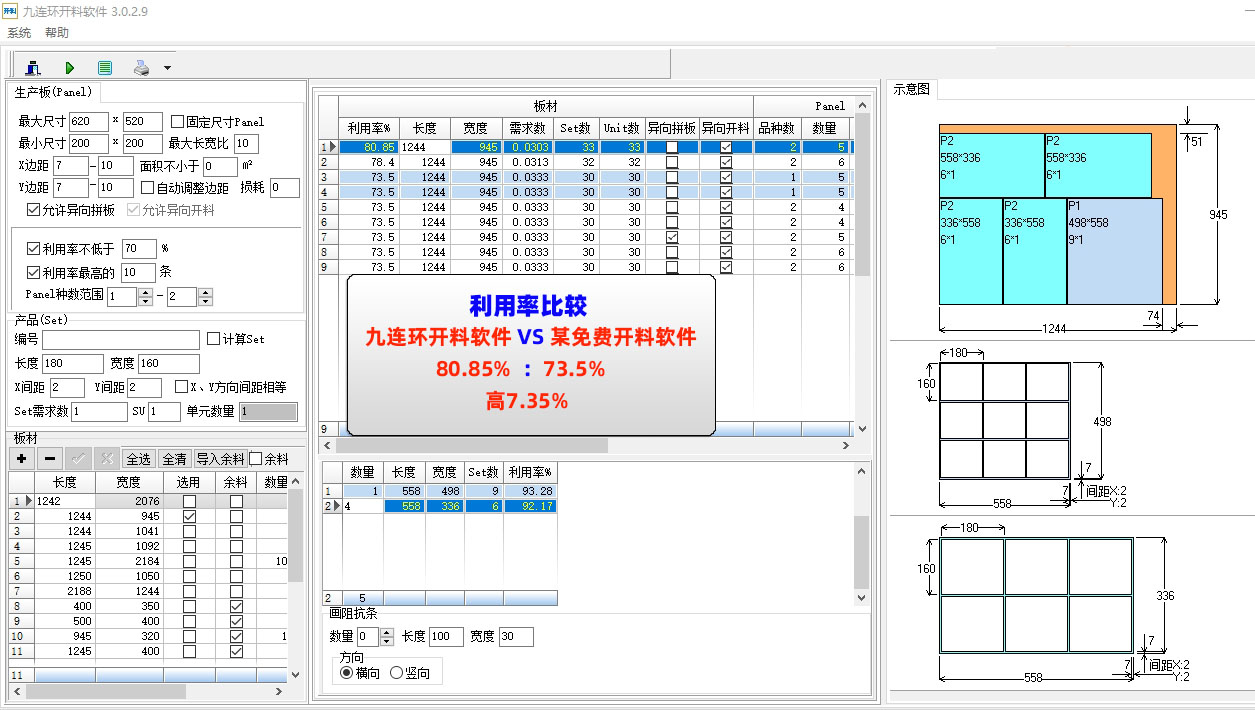Click the Set需求数 input field

[99, 411]
